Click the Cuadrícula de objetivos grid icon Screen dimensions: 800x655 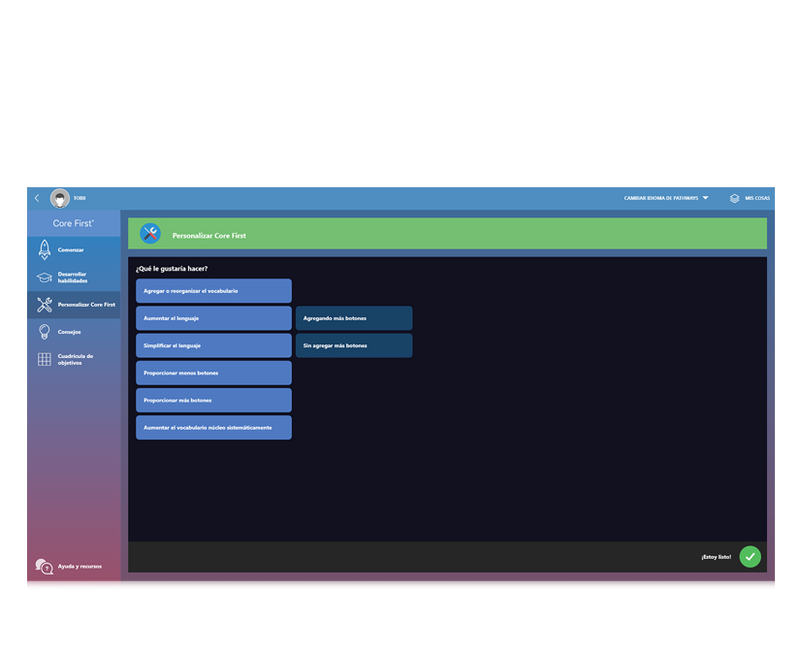pos(44,359)
